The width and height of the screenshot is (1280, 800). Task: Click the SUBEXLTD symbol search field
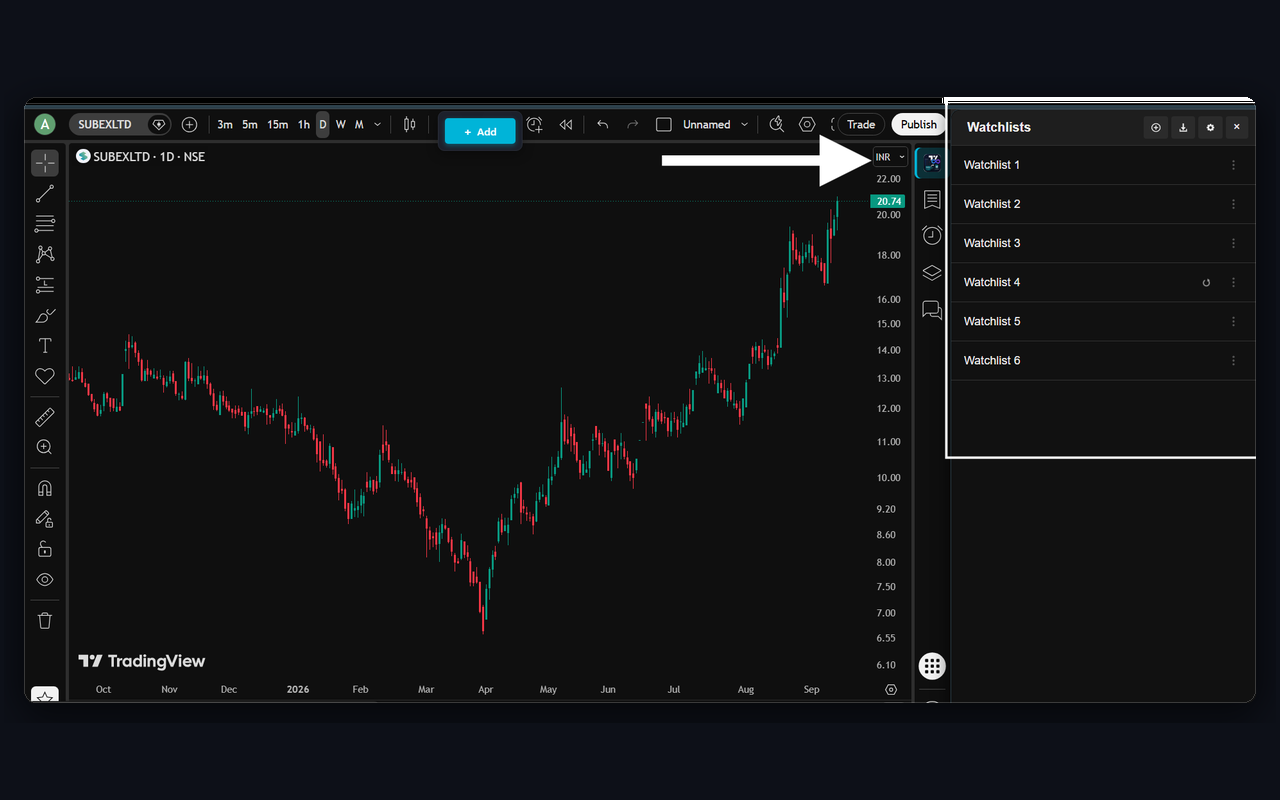(x=120, y=125)
